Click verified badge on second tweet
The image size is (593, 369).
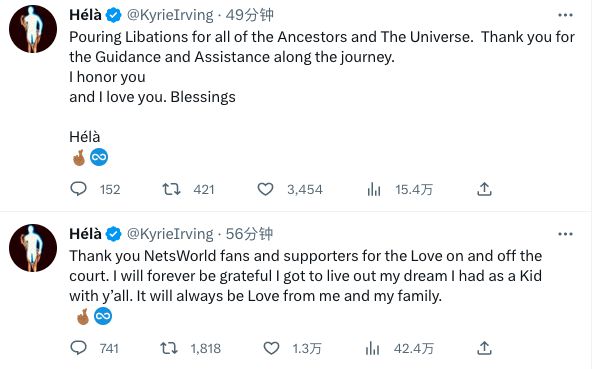(113, 234)
